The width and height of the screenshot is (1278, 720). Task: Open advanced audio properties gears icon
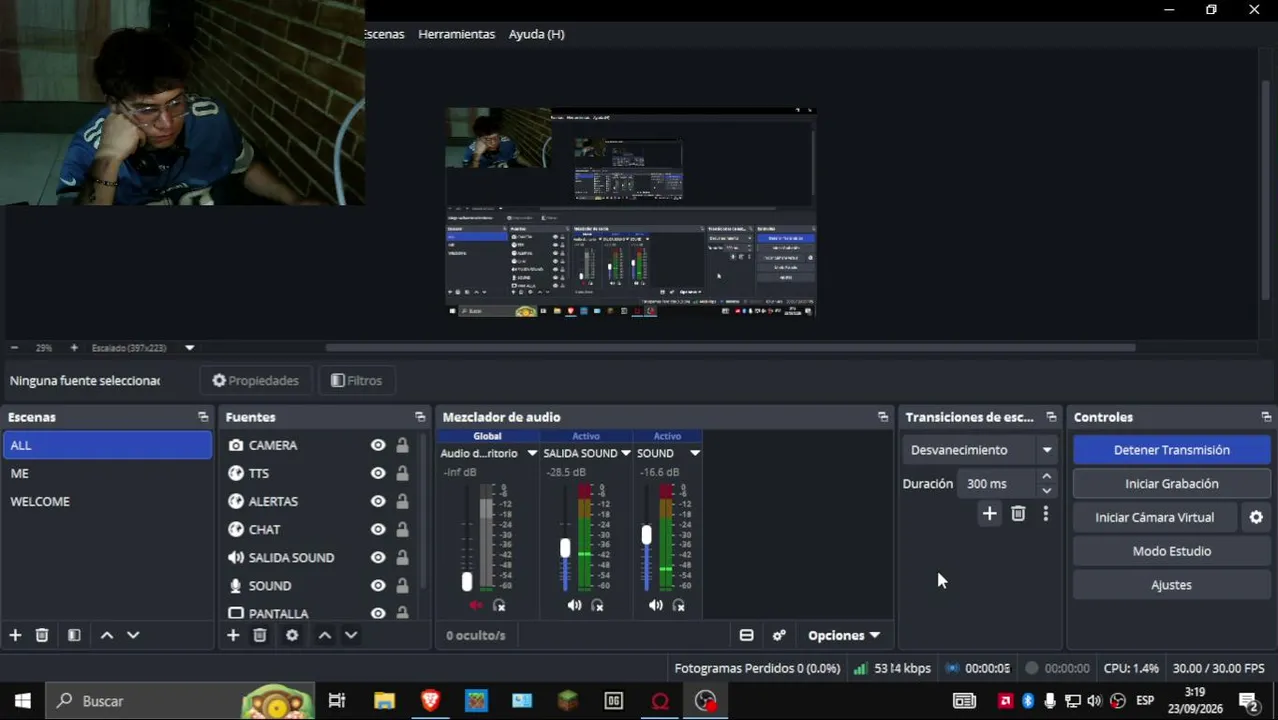pos(779,635)
